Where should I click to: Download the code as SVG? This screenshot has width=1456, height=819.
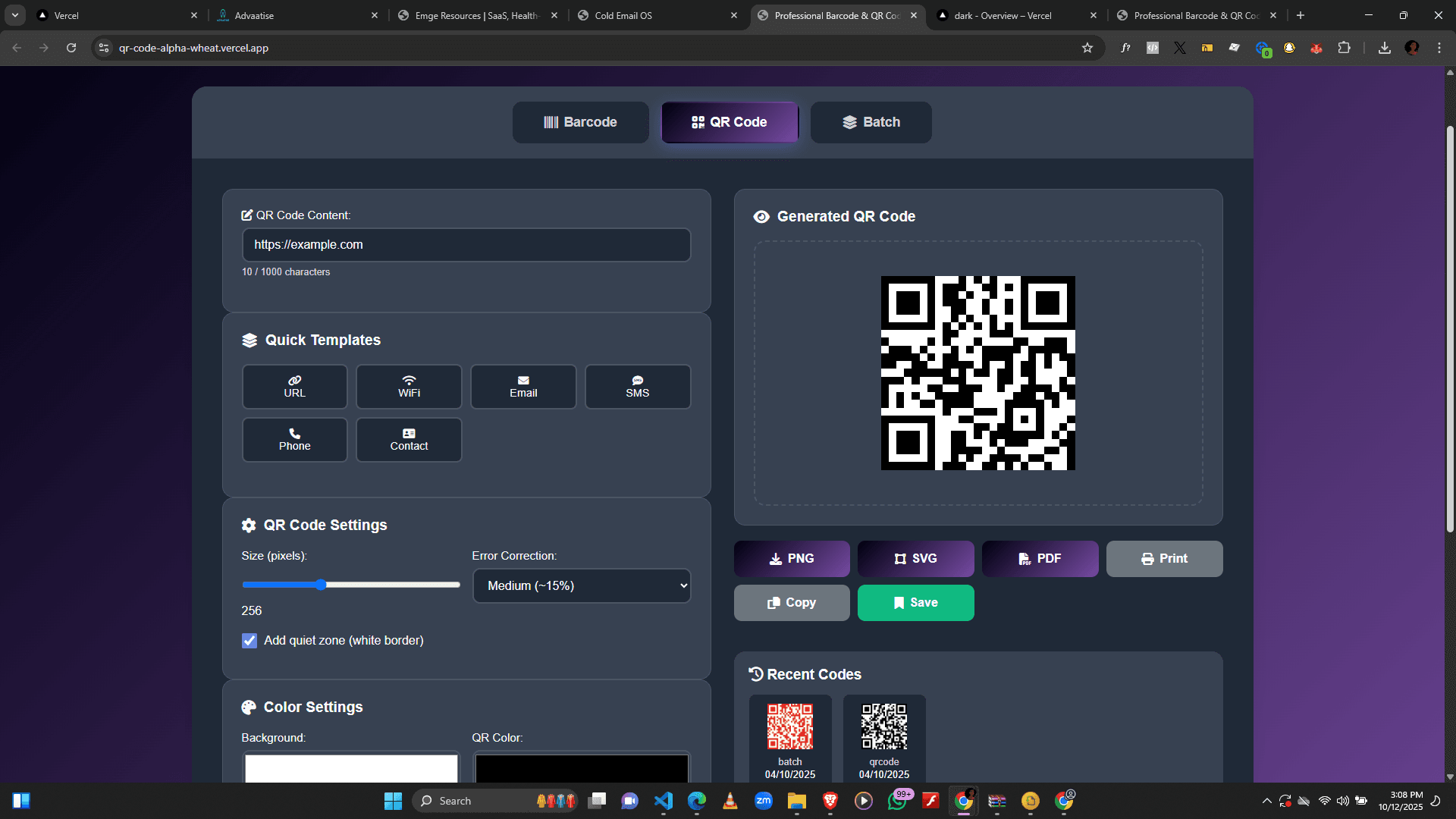[916, 559]
